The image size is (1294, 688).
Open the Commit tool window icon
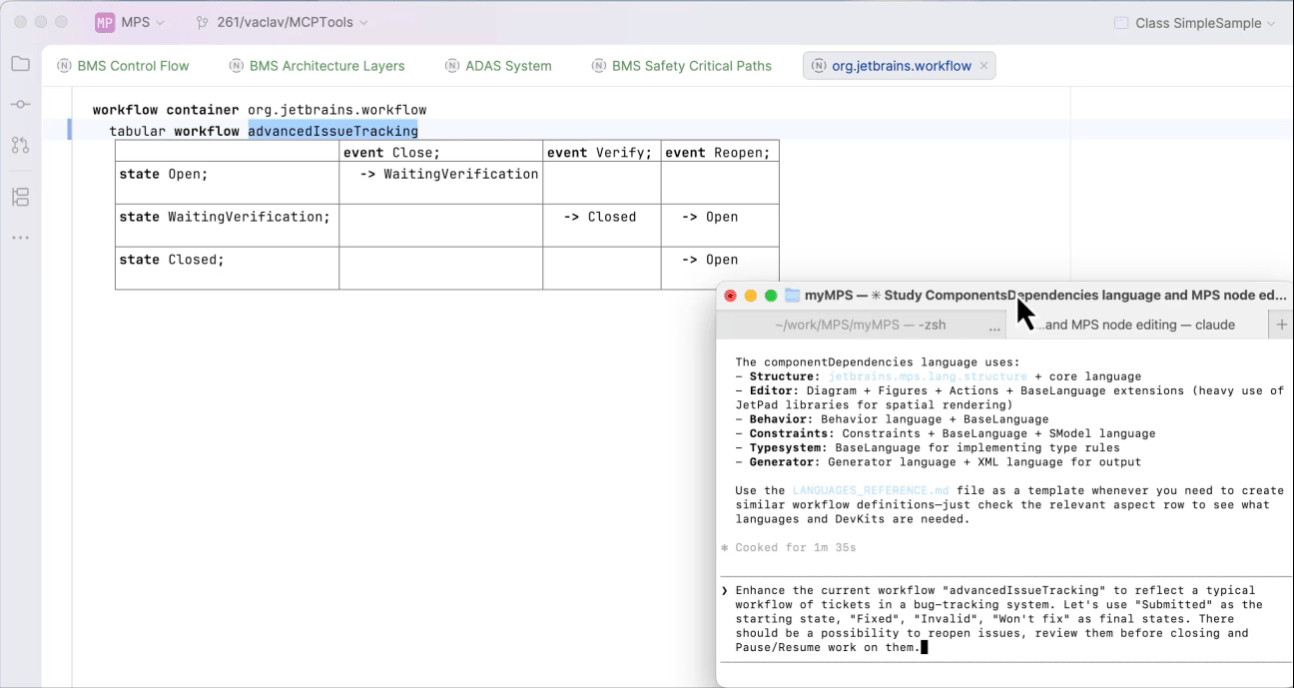[x=20, y=104]
